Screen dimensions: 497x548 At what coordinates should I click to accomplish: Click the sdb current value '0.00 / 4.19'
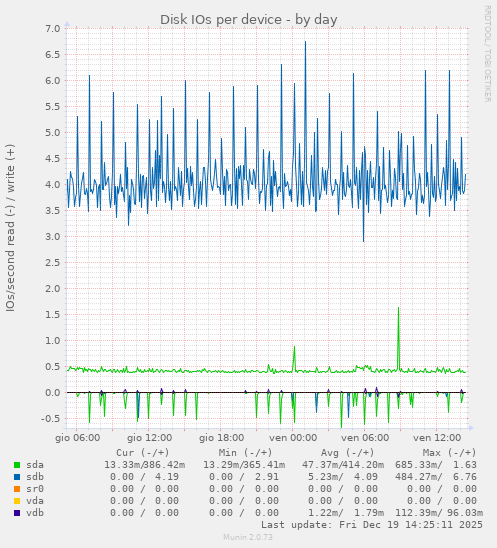144,477
